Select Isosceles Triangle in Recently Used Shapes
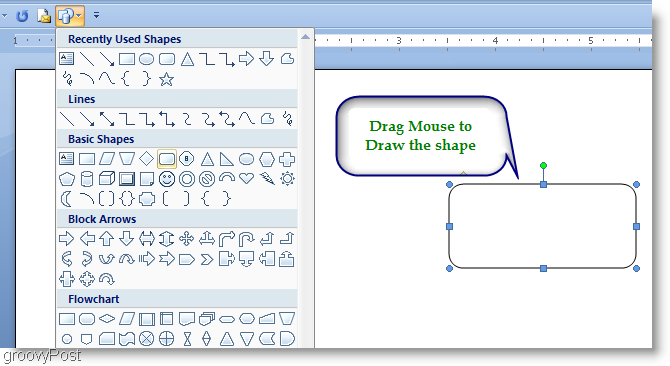Screen dimensions: 670x366 [187, 59]
